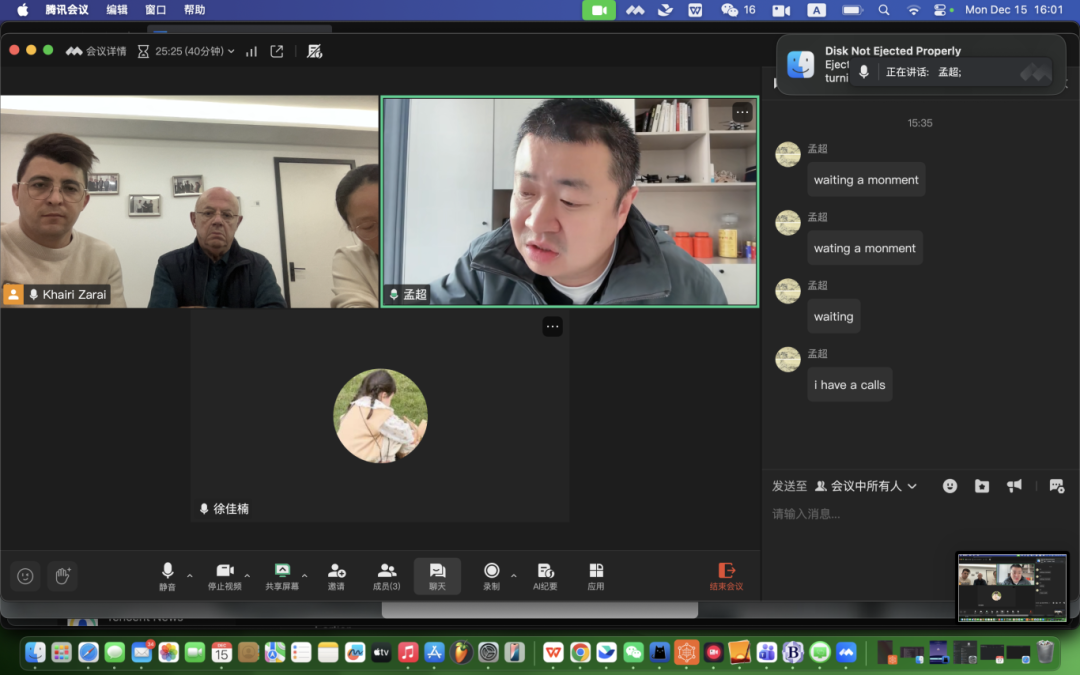
Task: Click the raise hand icon
Action: [x=62, y=576]
